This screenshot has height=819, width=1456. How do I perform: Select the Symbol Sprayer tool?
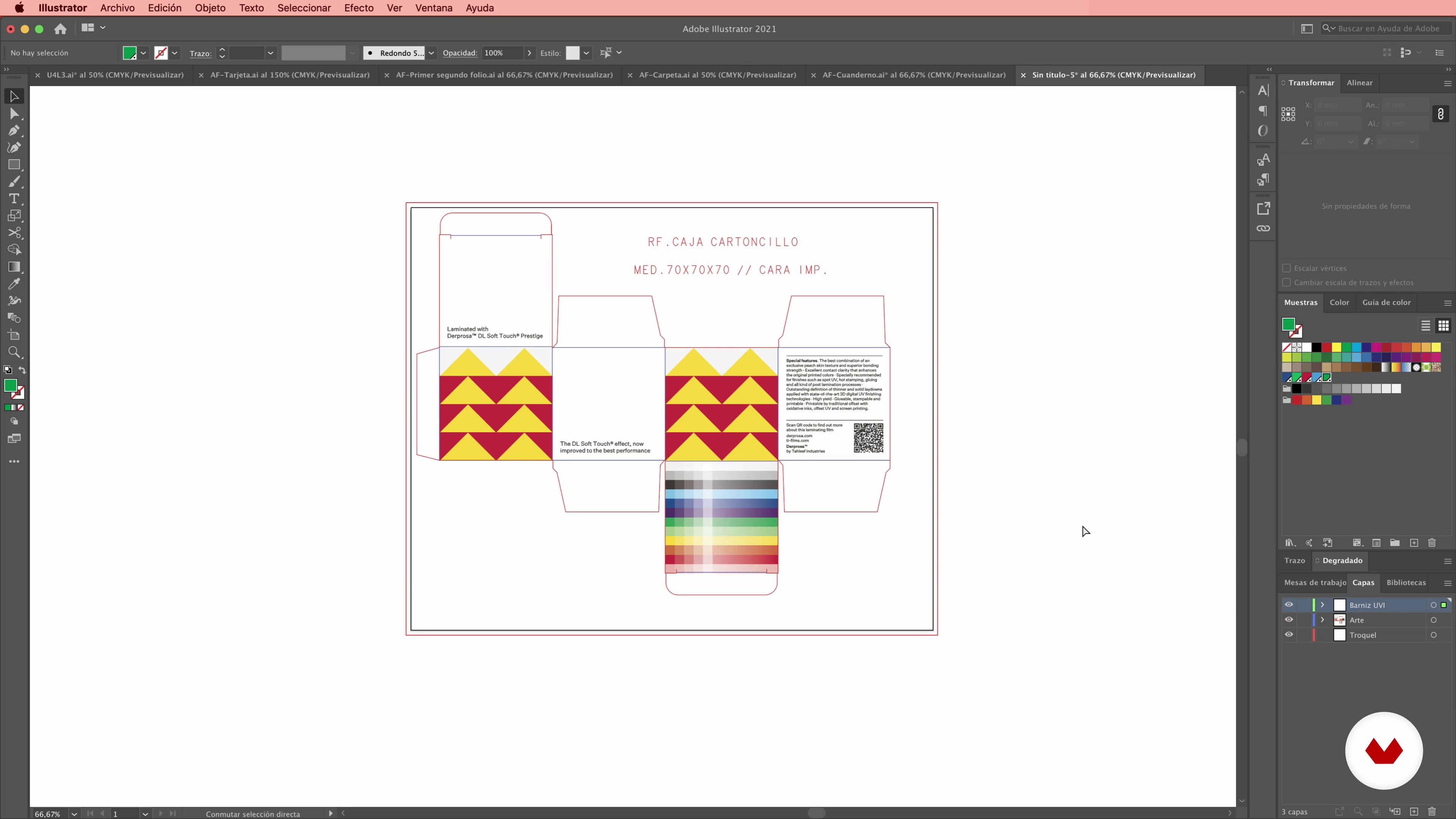coord(14,301)
